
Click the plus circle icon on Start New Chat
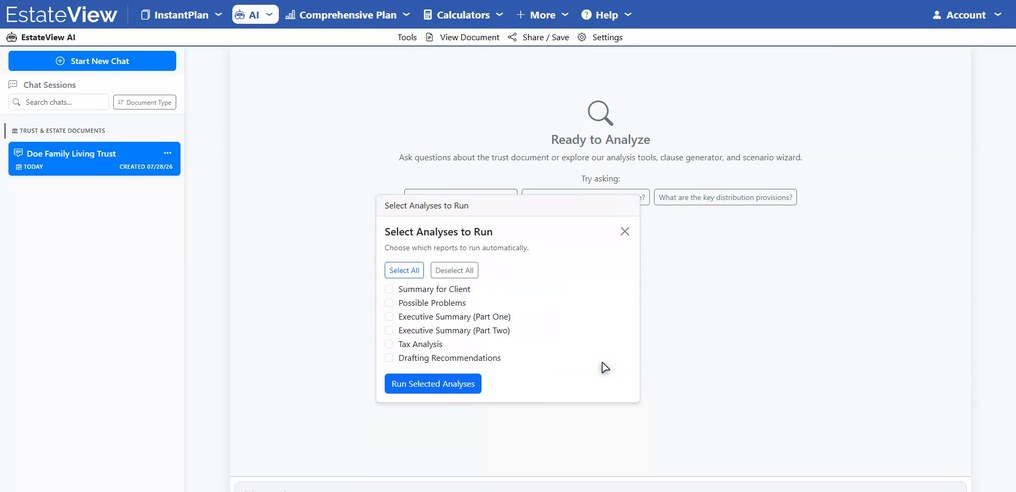click(x=60, y=61)
